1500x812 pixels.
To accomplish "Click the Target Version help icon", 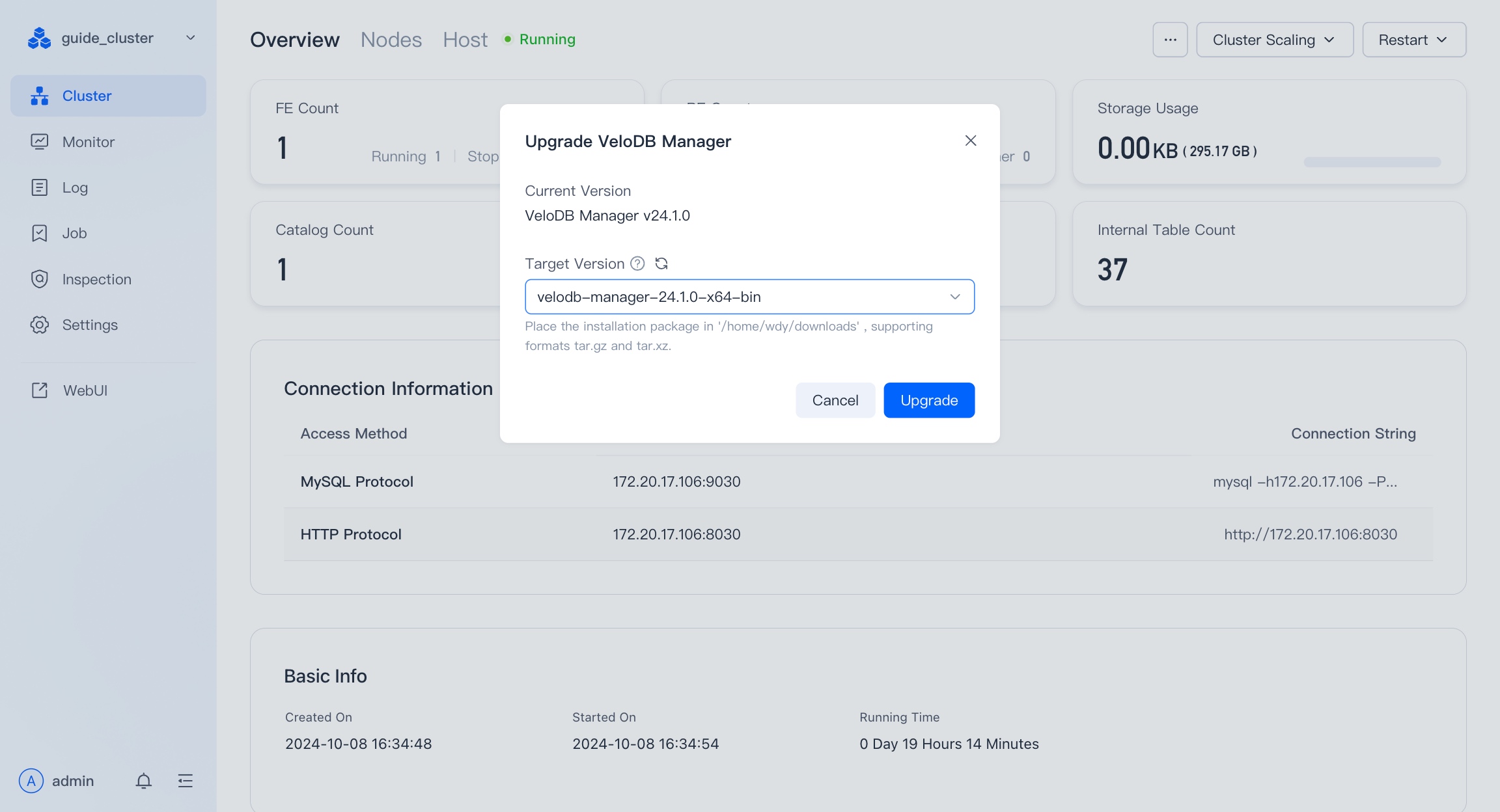I will [637, 264].
